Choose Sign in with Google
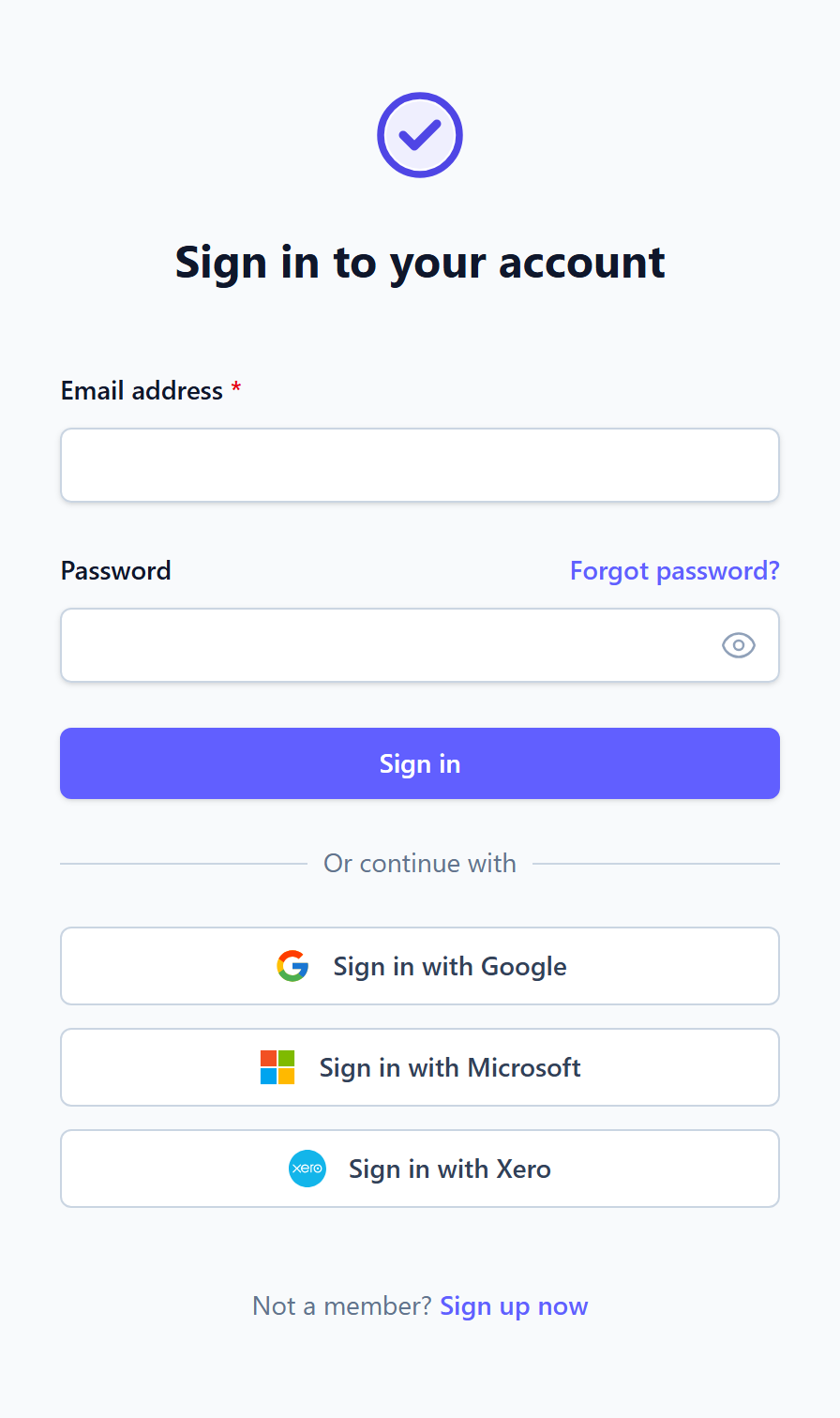Viewport: 840px width, 1418px height. 420,966
